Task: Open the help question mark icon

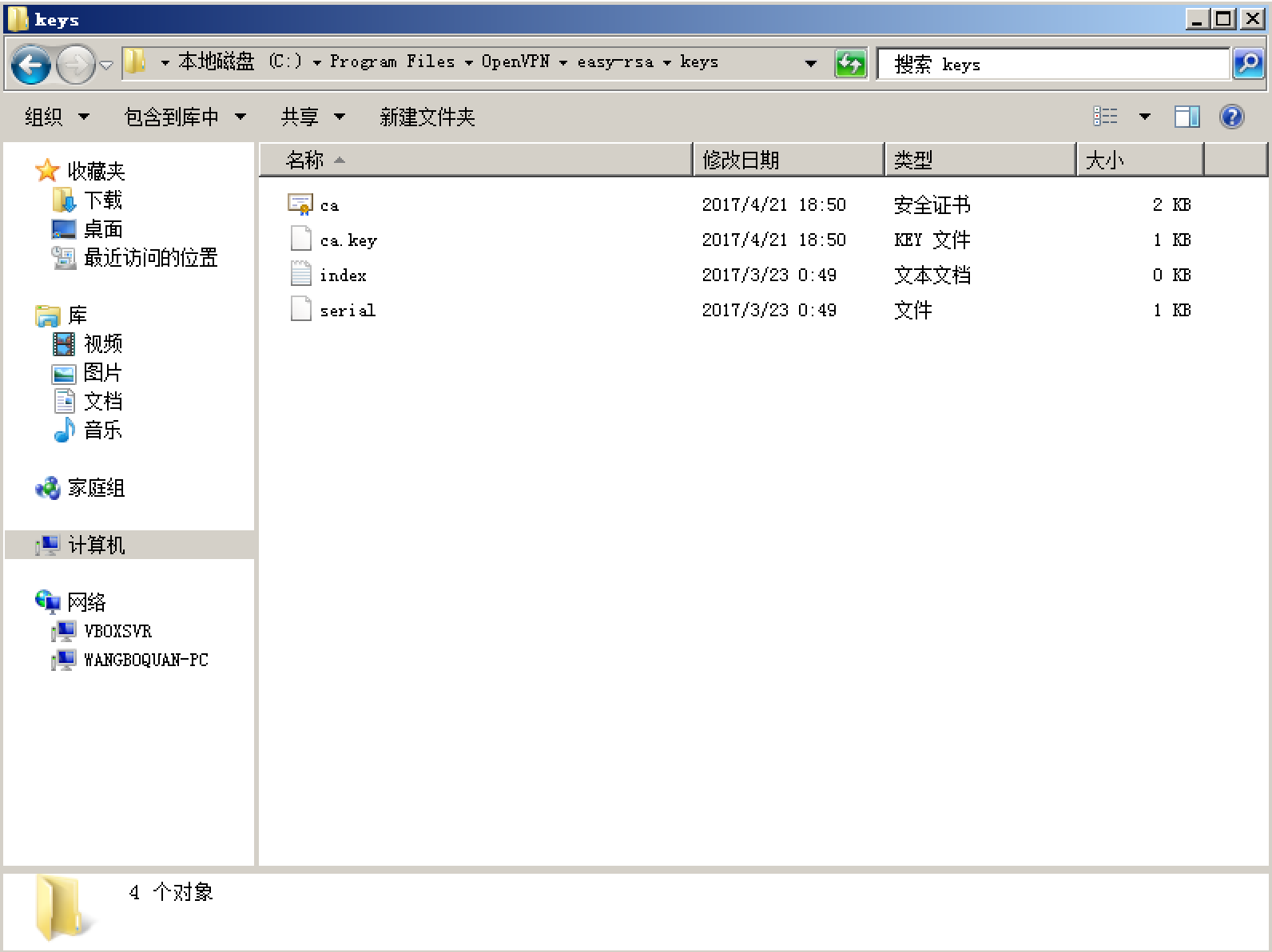Action: click(x=1231, y=117)
